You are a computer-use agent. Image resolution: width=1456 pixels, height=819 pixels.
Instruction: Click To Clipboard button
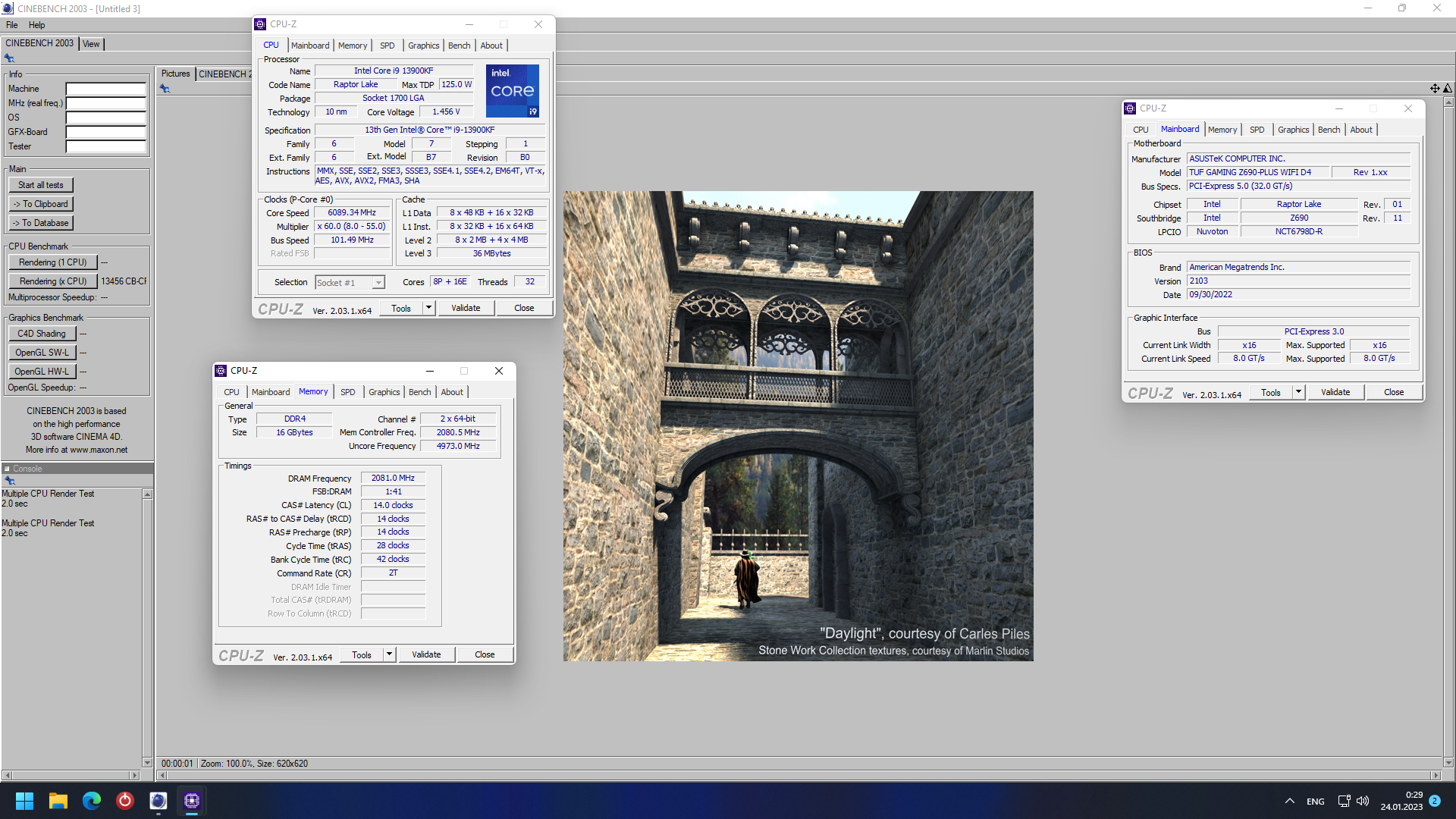pyautogui.click(x=41, y=204)
